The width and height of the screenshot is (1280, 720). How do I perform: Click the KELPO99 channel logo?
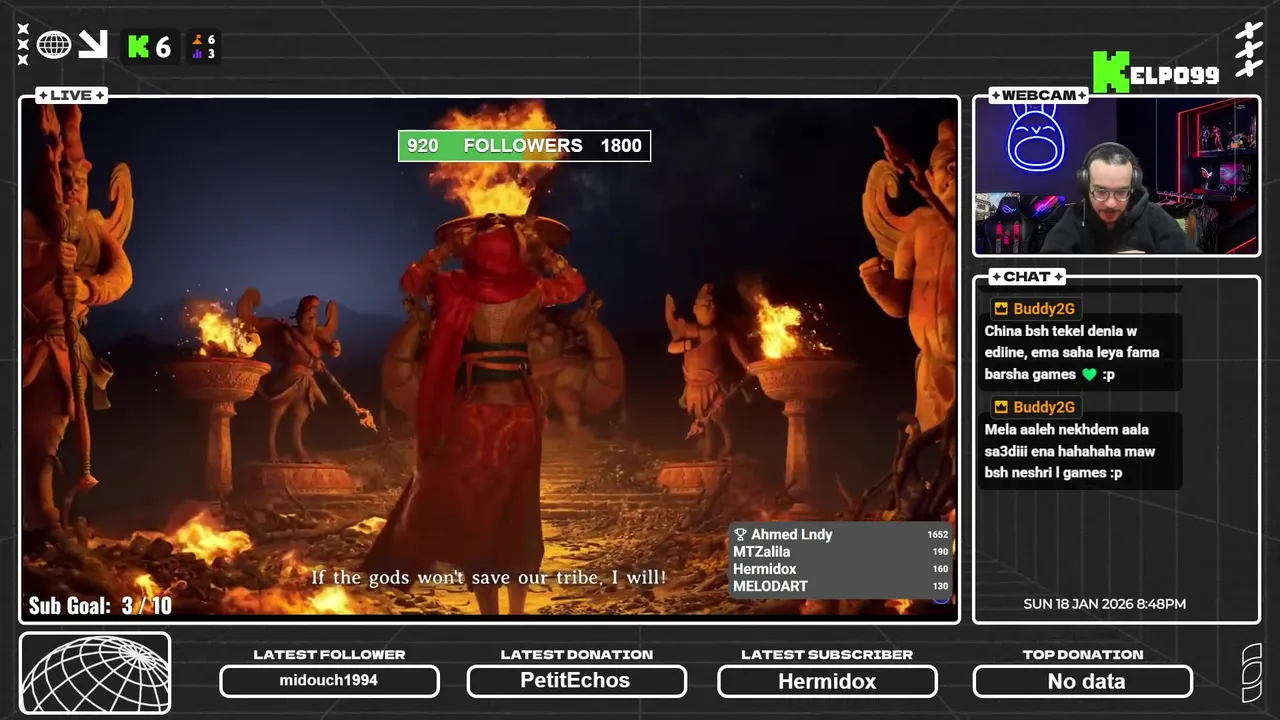point(1156,73)
